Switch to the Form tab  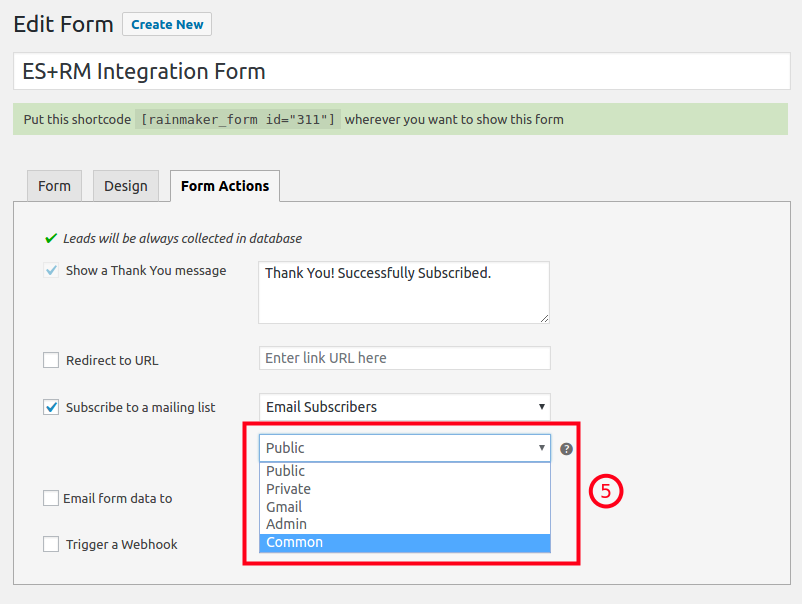point(54,186)
